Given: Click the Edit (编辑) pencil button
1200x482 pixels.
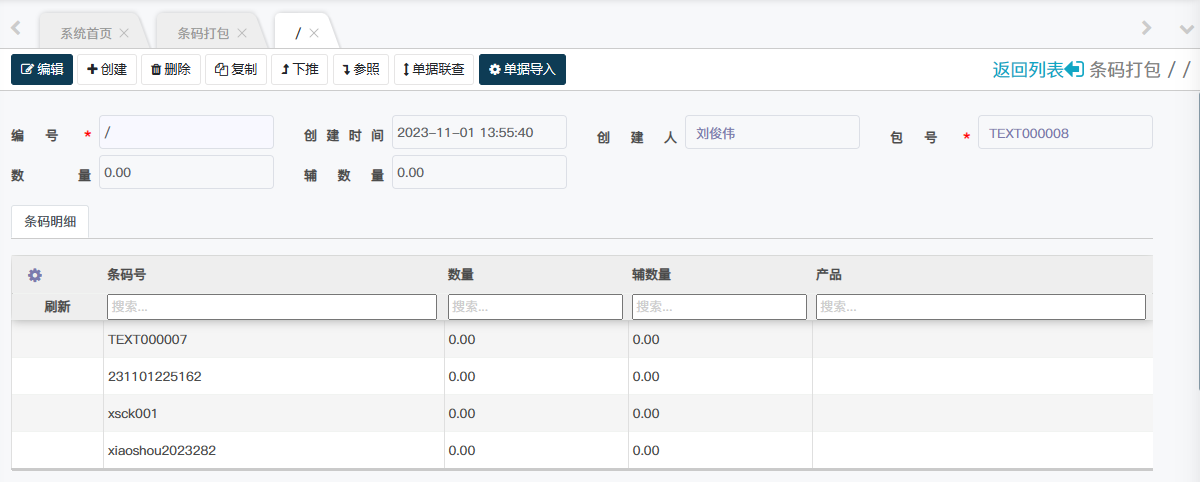Looking at the screenshot, I should tap(42, 70).
